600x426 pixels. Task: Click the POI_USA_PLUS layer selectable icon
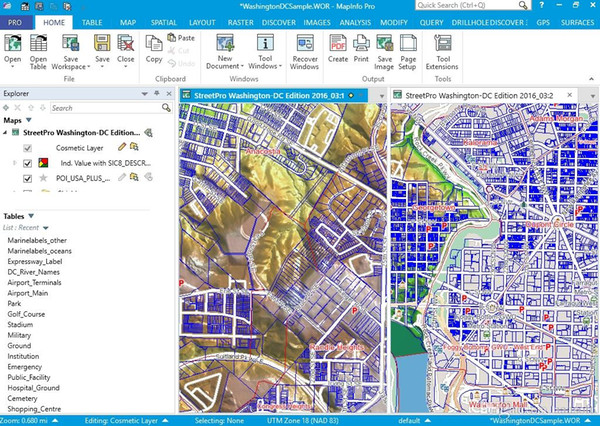[x=134, y=177]
